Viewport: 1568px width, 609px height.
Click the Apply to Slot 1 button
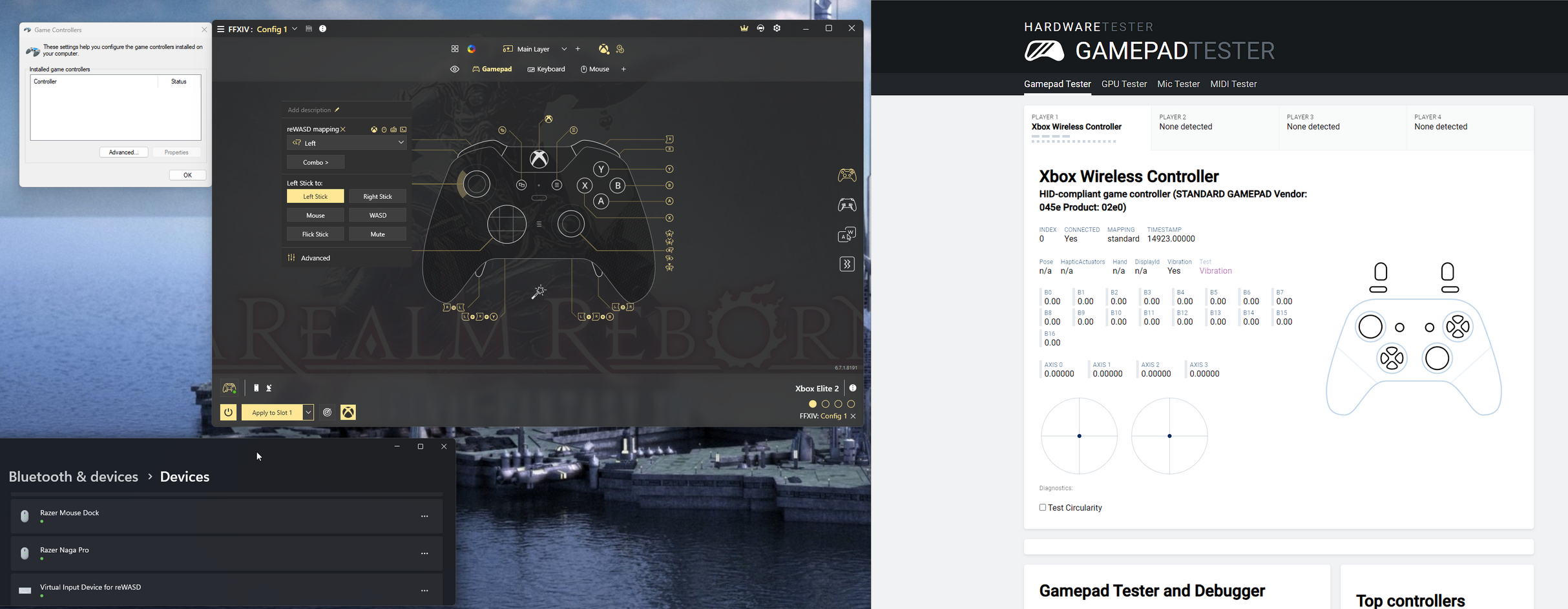point(272,413)
